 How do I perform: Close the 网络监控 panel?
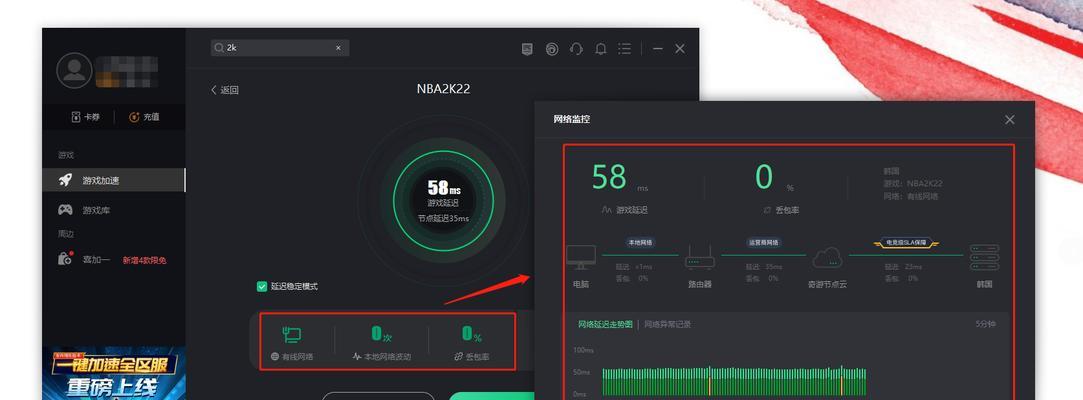point(1010,120)
